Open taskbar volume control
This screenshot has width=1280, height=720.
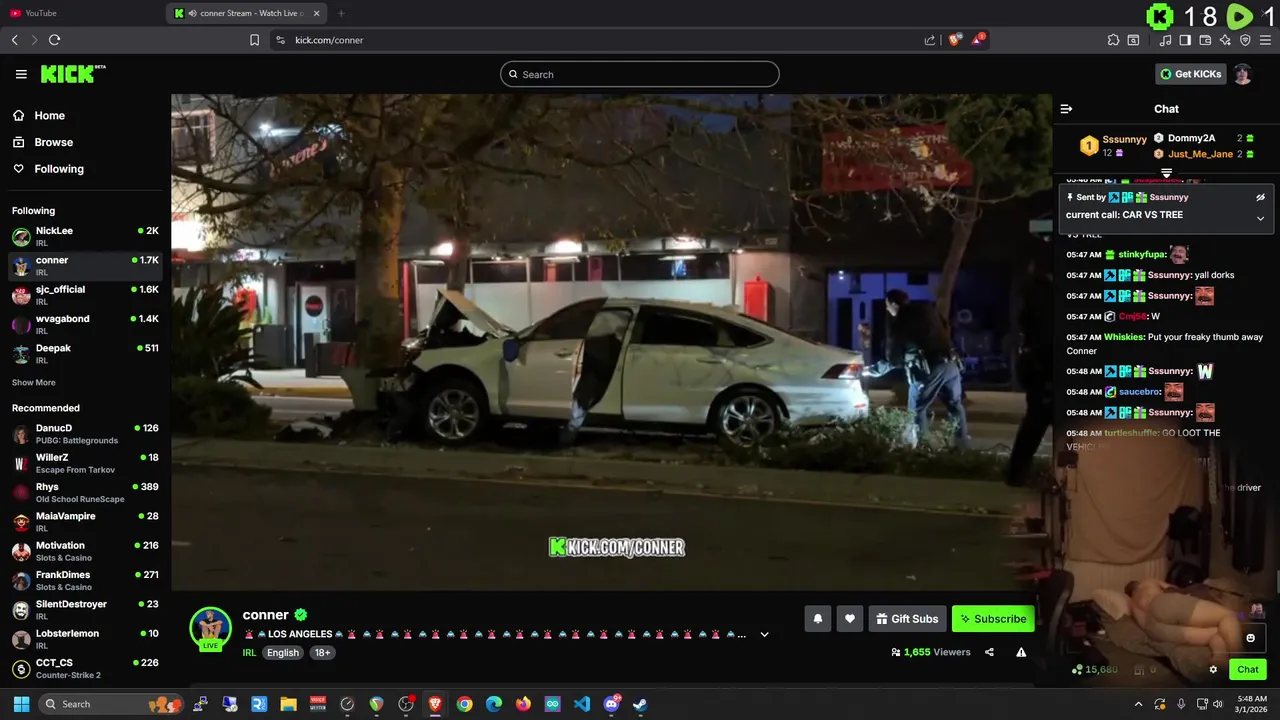pyautogui.click(x=1217, y=704)
